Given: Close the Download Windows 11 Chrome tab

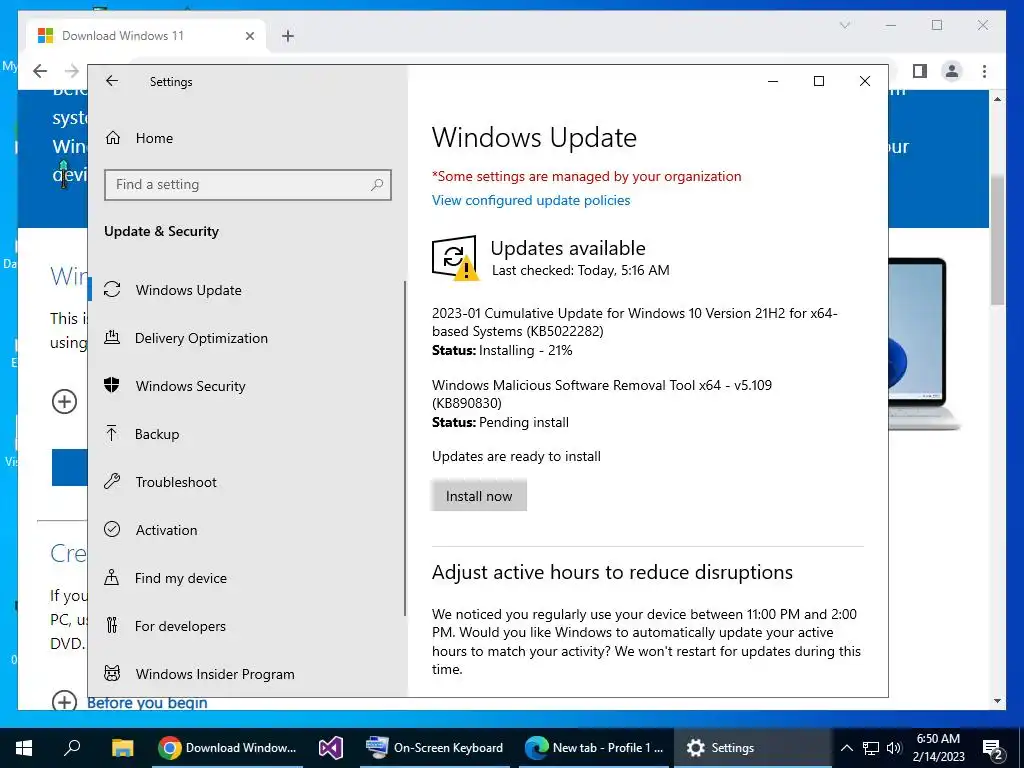Looking at the screenshot, I should coord(249,36).
